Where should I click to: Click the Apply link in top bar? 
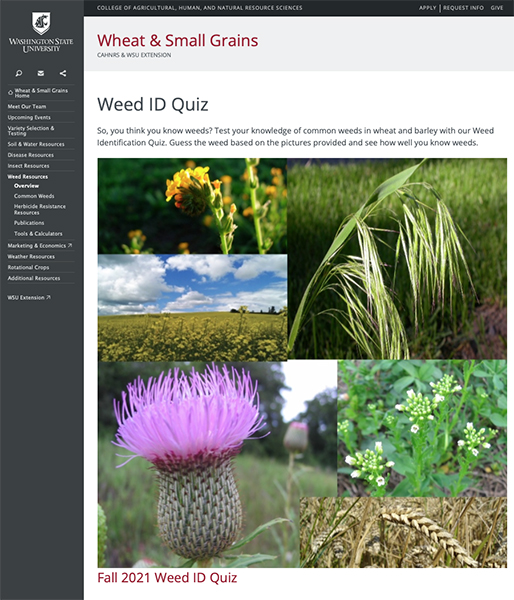428,8
